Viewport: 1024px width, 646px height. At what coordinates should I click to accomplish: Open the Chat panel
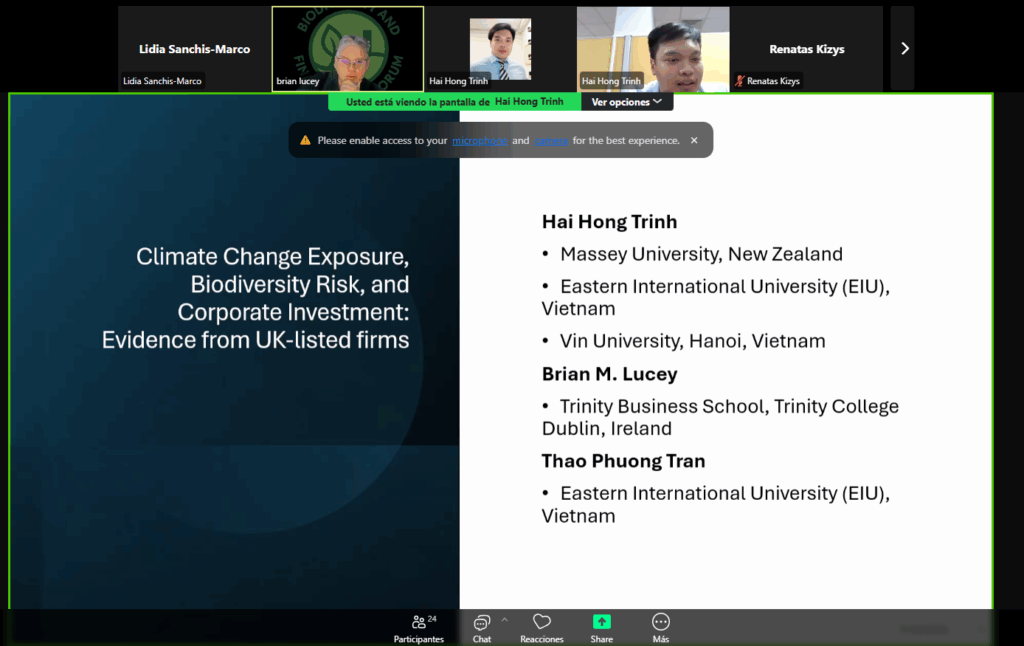[482, 627]
